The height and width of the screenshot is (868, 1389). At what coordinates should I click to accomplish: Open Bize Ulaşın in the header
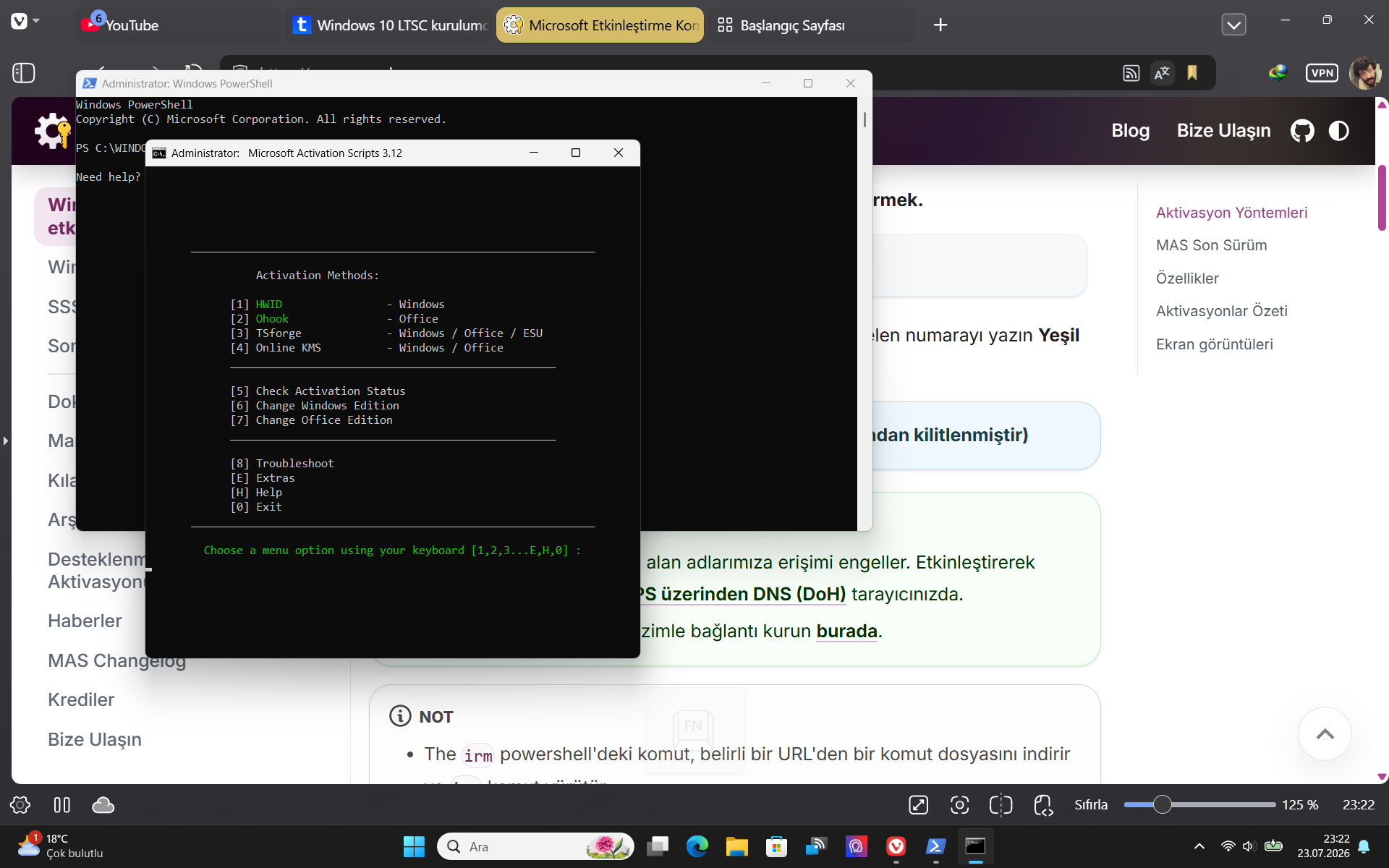[1223, 130]
